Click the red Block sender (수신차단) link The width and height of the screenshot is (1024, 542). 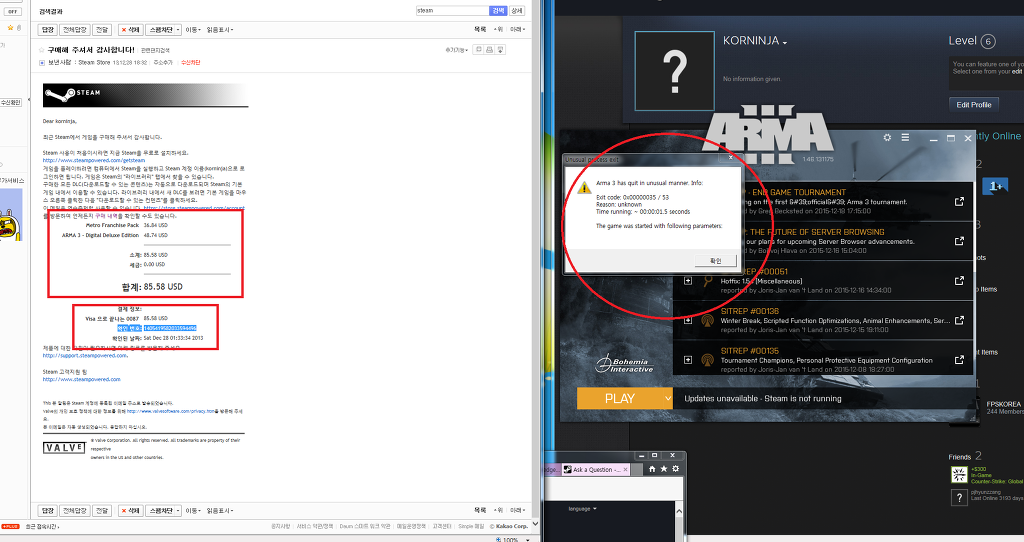click(190, 63)
